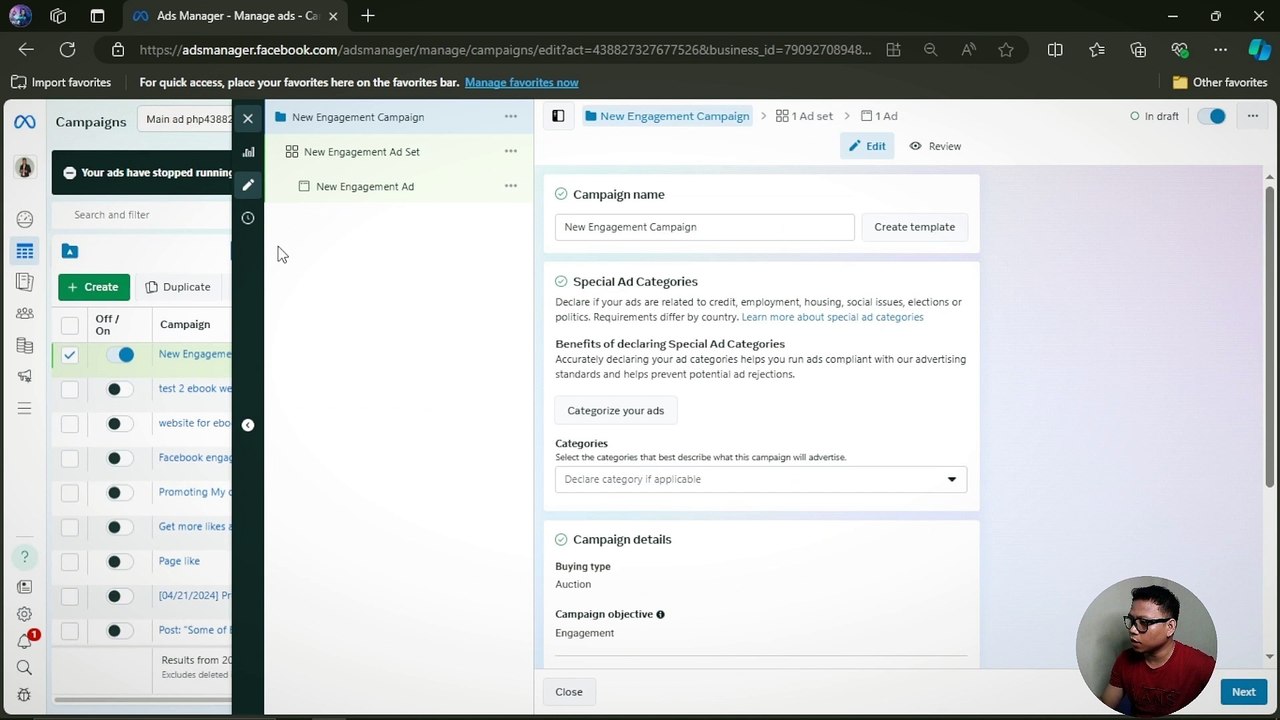Open the Notifications bell with red badge

click(x=25, y=641)
